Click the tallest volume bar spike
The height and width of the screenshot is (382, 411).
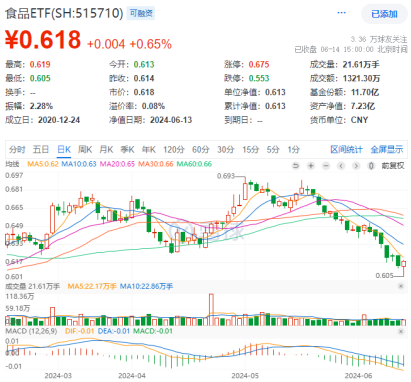(x=211, y=309)
